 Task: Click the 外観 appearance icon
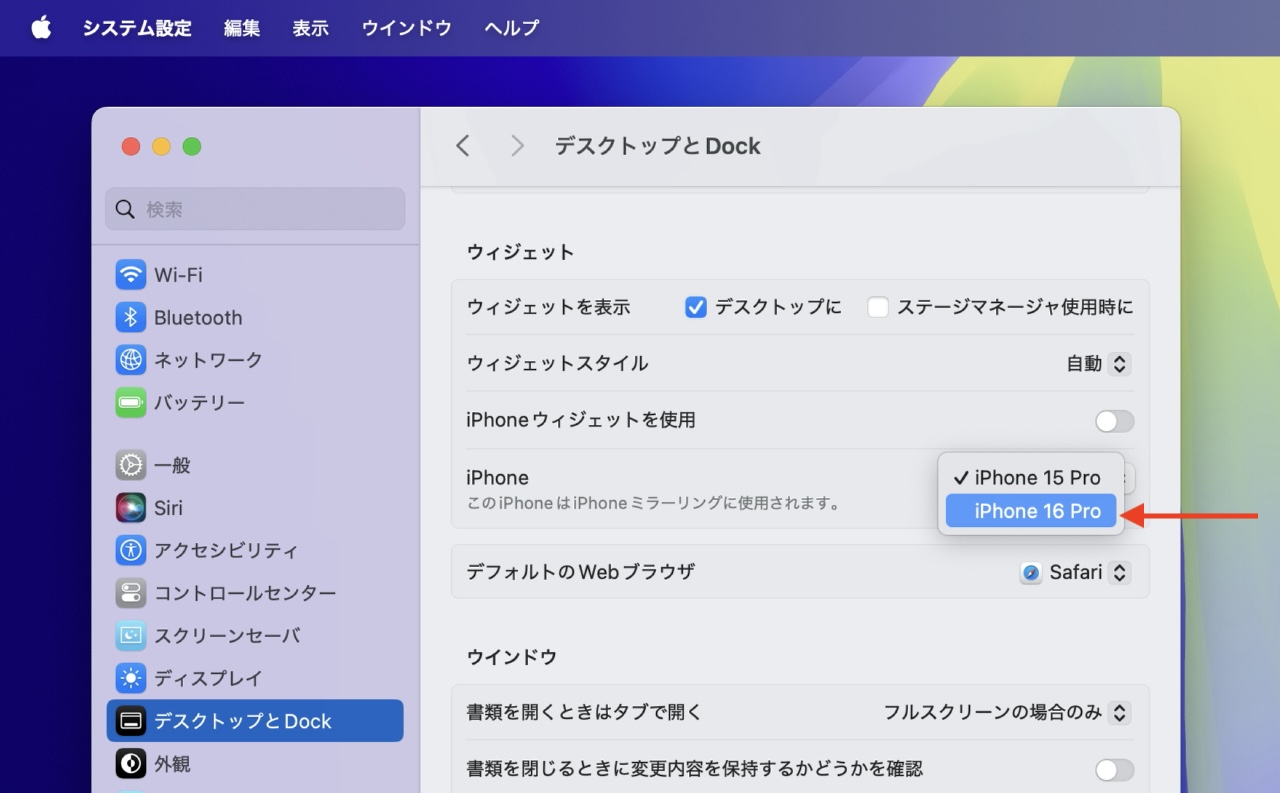130,764
